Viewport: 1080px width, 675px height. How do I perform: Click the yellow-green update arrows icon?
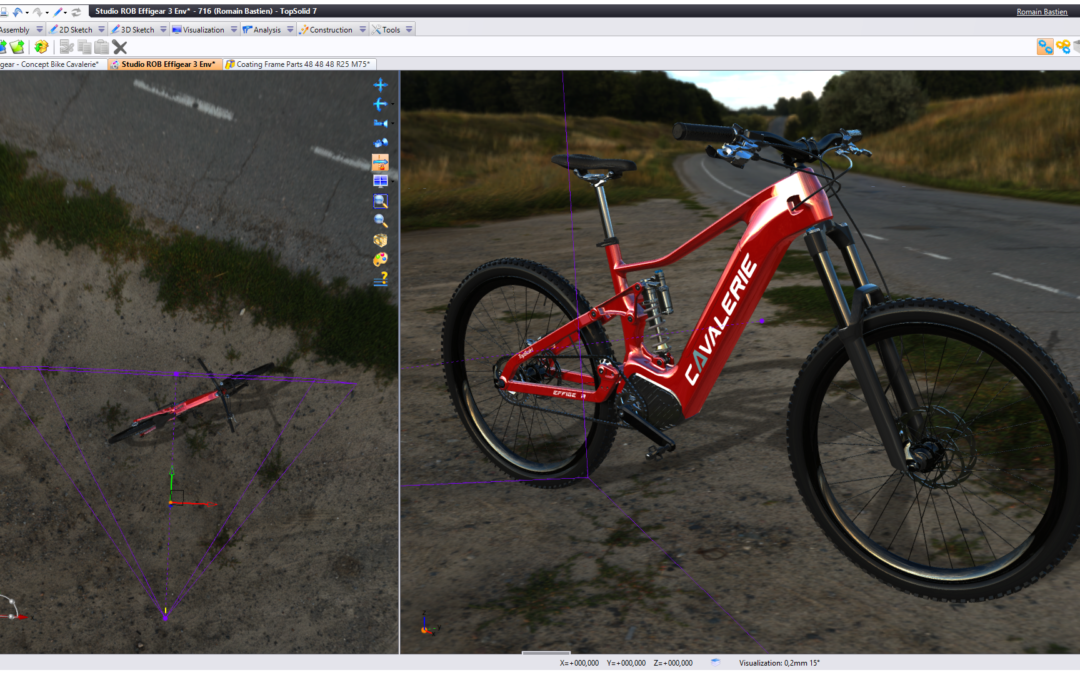tap(41, 47)
